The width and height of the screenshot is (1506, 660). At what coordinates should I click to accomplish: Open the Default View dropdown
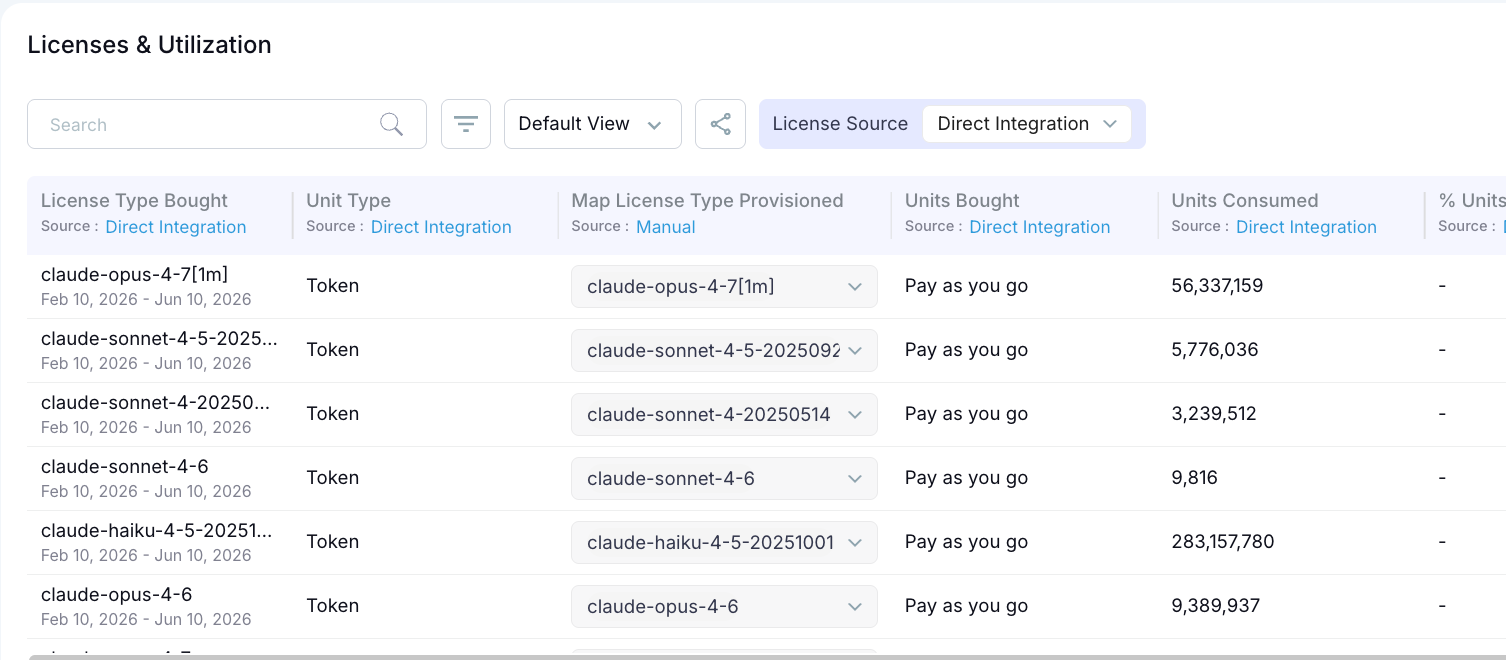tap(593, 124)
